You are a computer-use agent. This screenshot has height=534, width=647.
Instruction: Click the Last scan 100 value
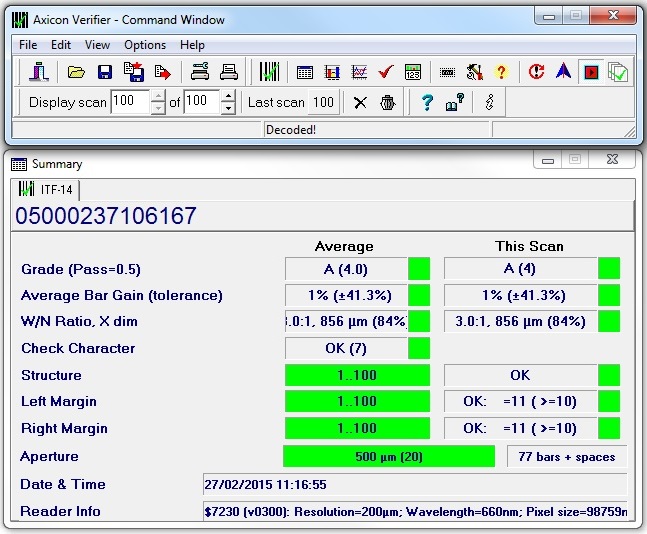tap(323, 102)
